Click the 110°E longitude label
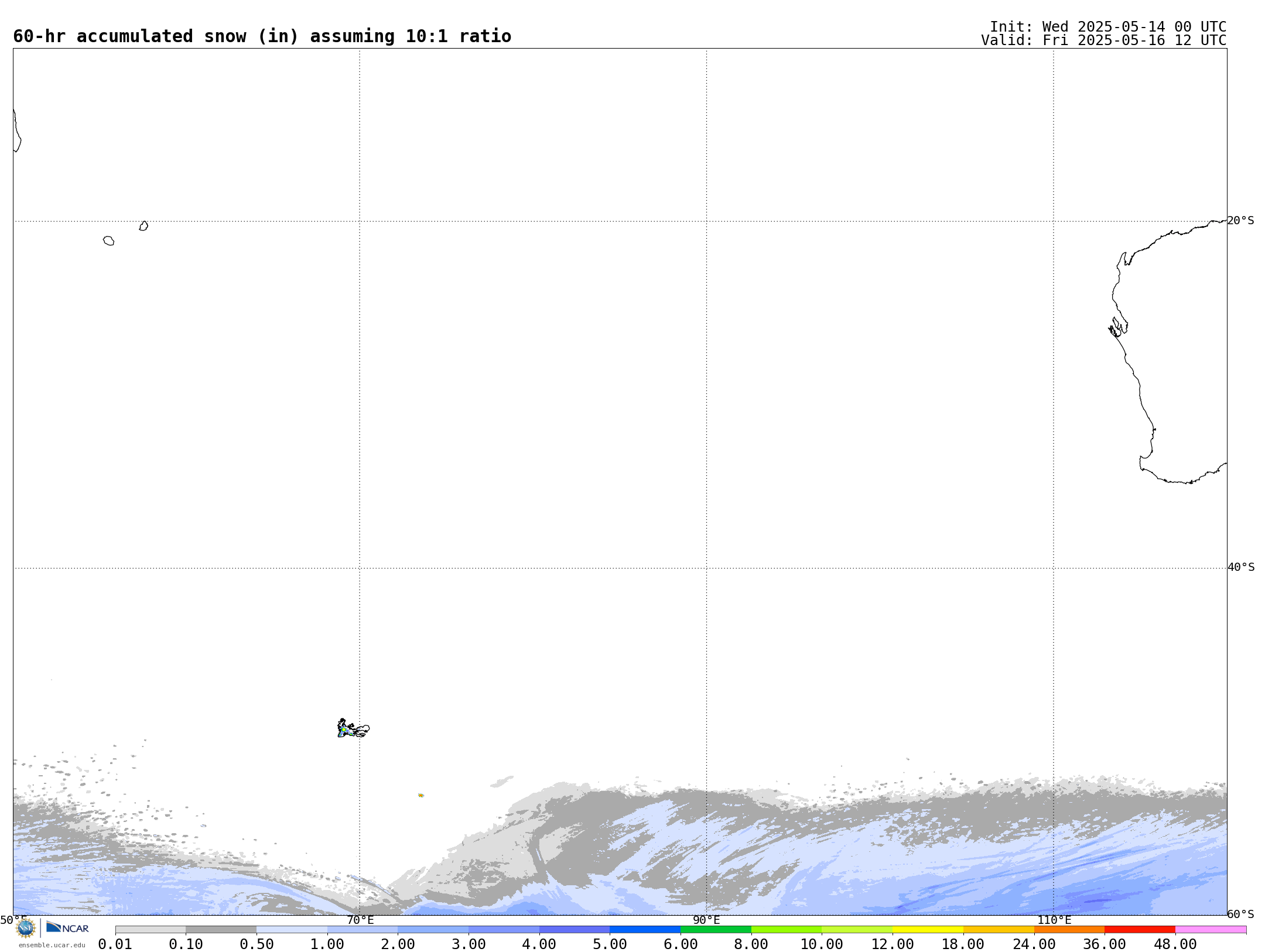The width and height of the screenshot is (1265, 952). (1054, 920)
